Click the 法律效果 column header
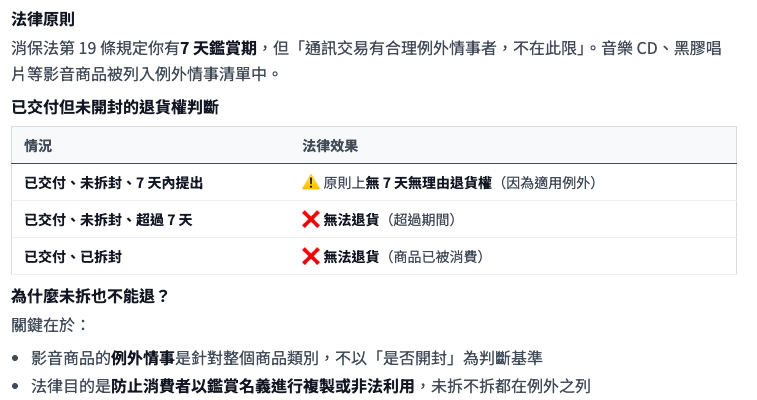 pos(330,146)
